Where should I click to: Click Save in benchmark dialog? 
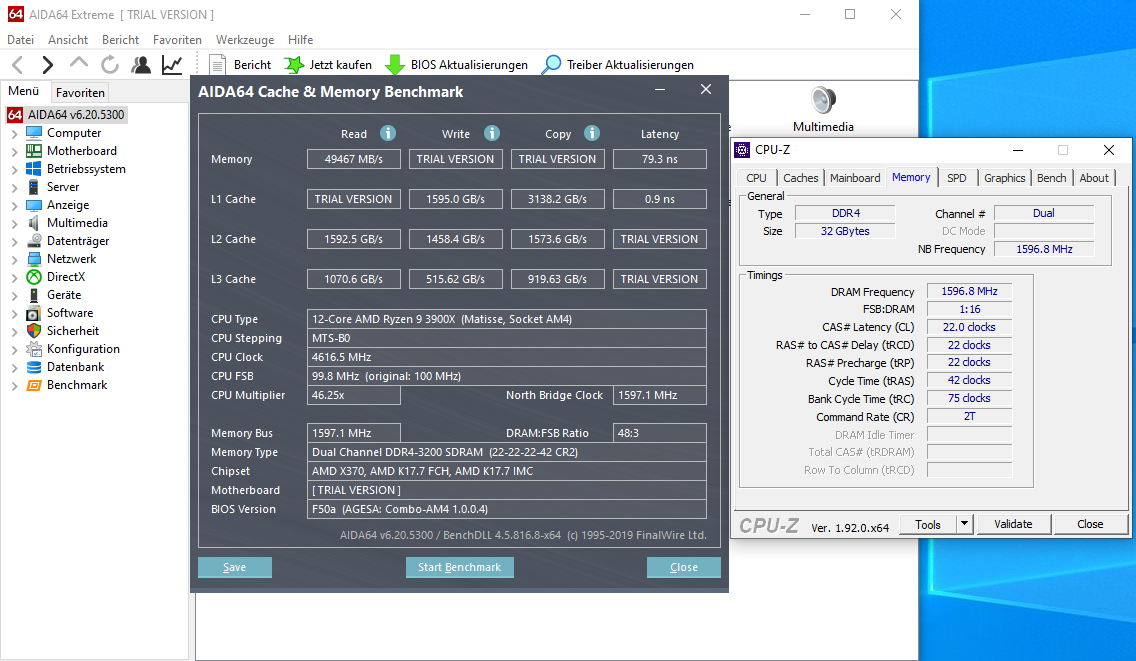(235, 567)
